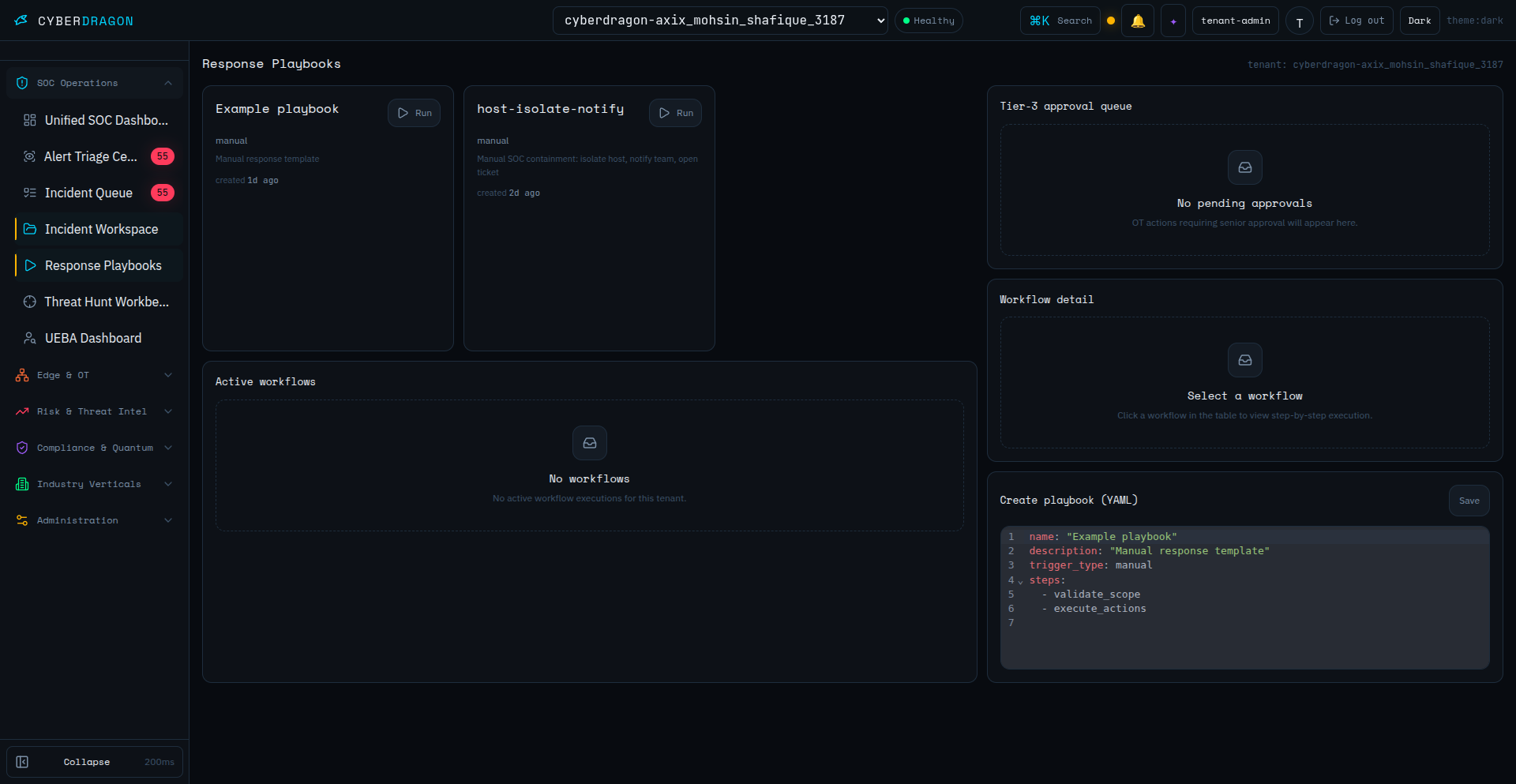Open the ⌘K Search button
Viewport: 1516px width, 784px height.
coord(1060,21)
